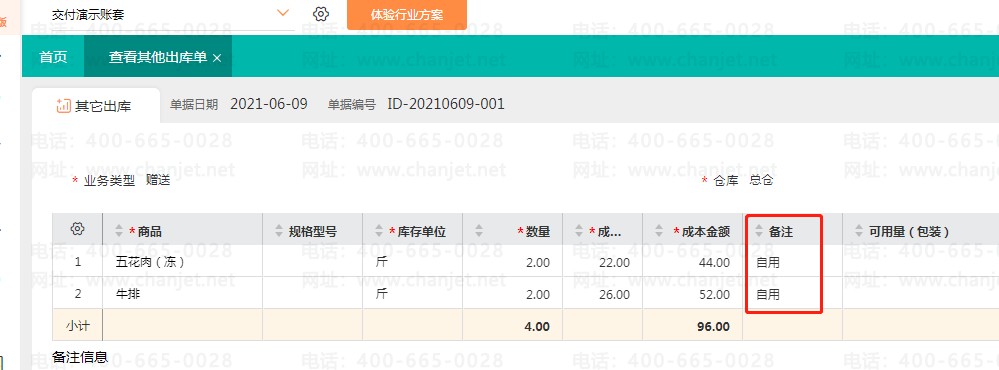Viewport: 999px width, 370px height.
Task: Sort by the 可用量(包装) column
Action: (859, 232)
